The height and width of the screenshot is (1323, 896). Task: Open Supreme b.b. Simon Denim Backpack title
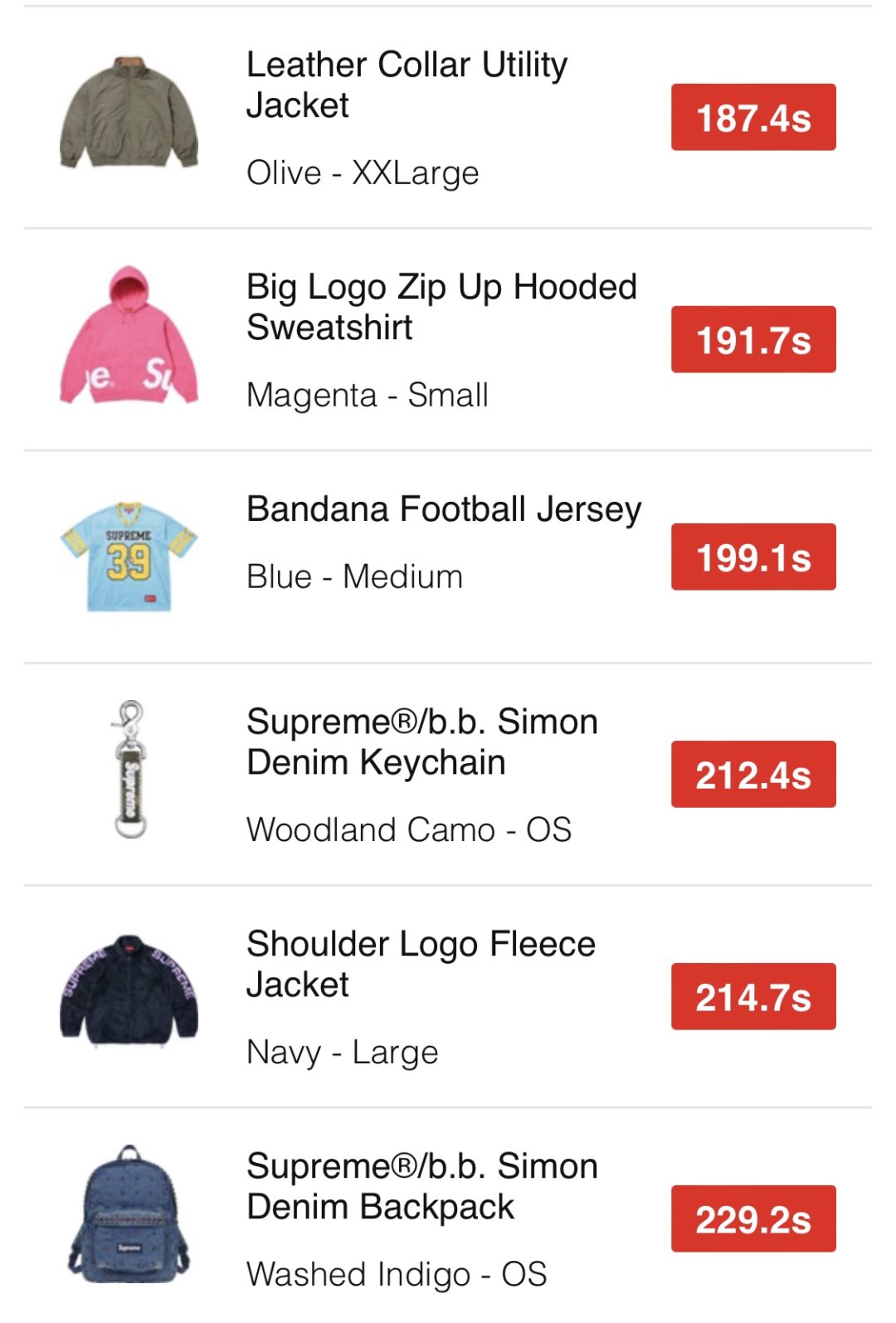click(421, 1186)
